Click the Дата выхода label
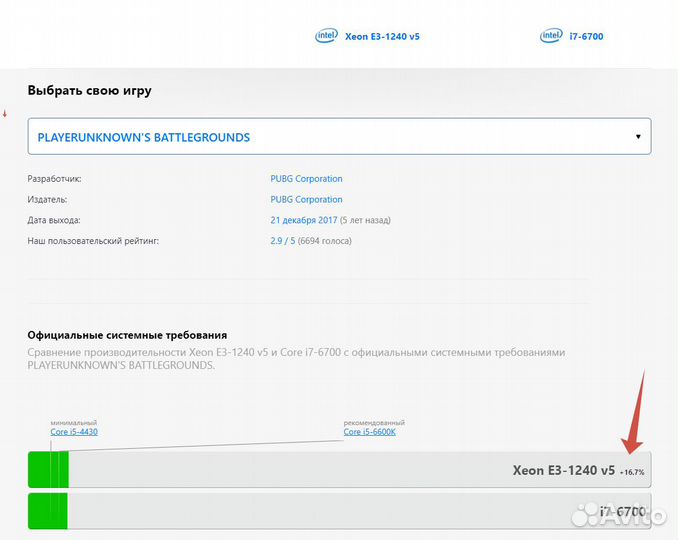This screenshot has width=678, height=540. point(54,220)
